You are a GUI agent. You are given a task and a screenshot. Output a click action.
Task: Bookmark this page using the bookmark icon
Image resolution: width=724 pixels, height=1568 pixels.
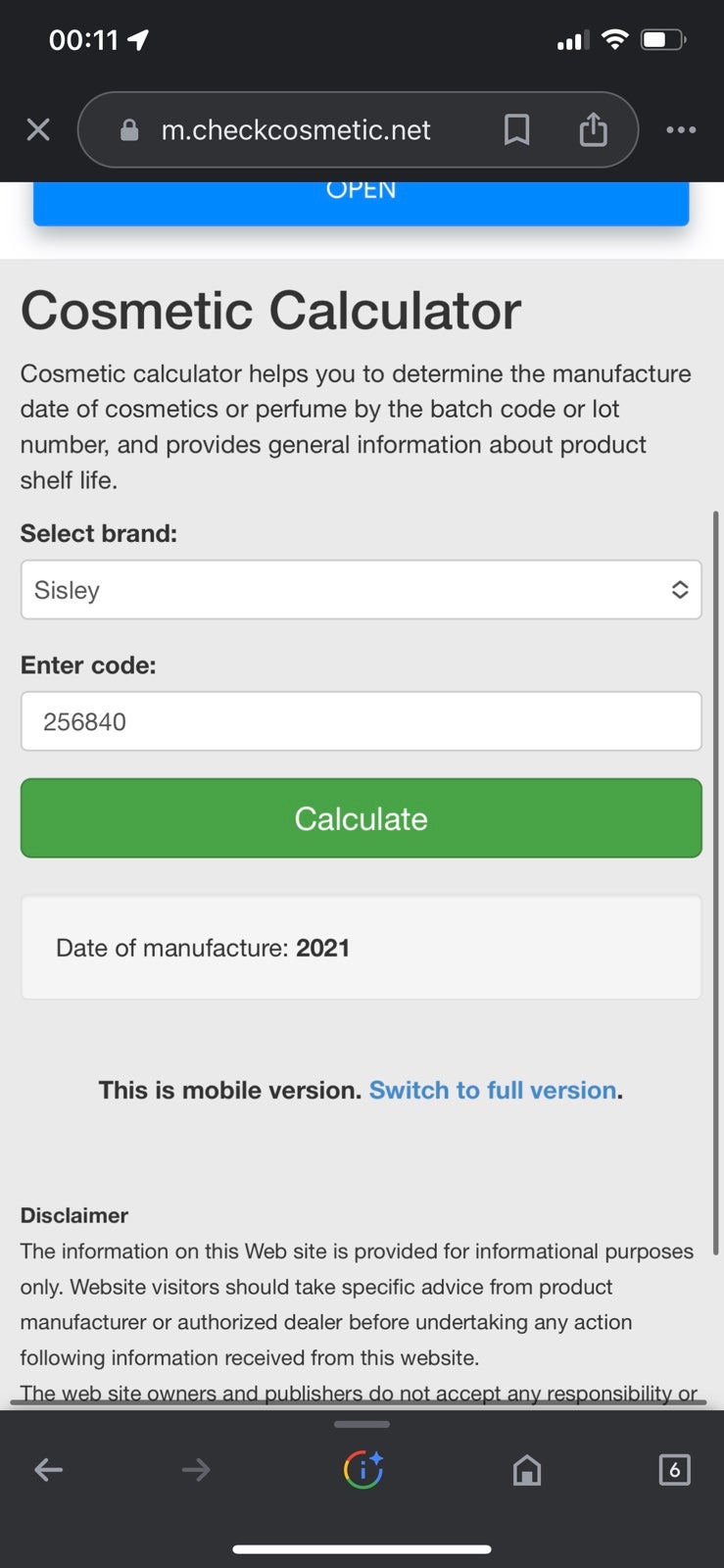[516, 129]
